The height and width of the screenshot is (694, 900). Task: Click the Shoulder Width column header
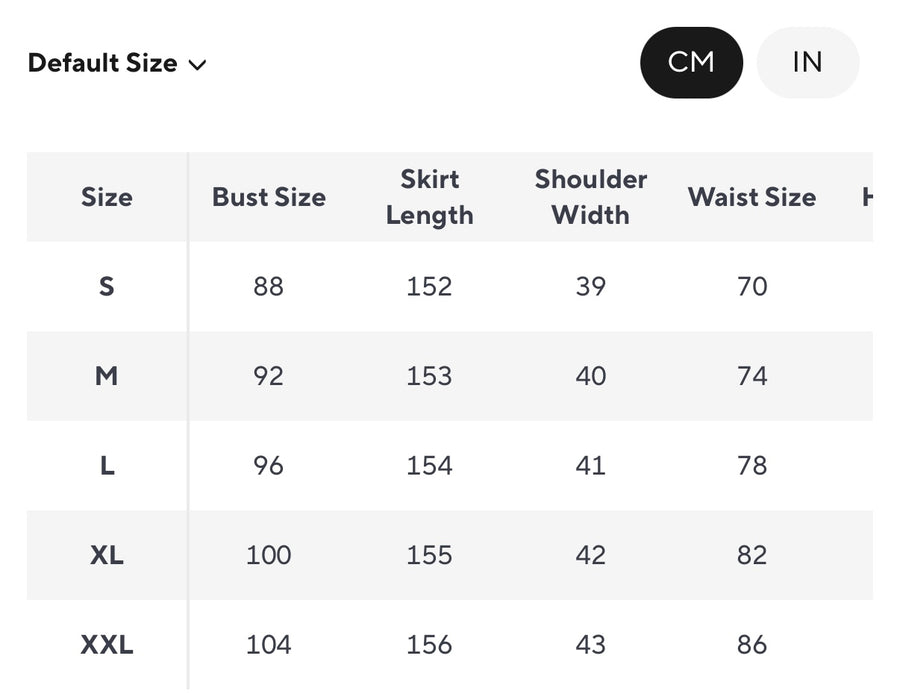click(x=590, y=197)
